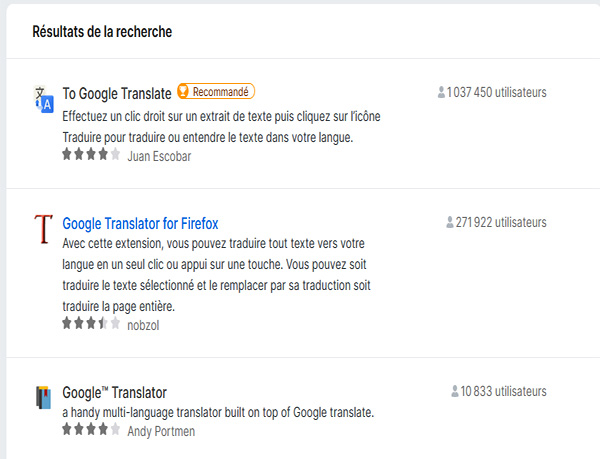Click star rating above nobzol author
Screen dimensions: 600x459
tap(91, 323)
